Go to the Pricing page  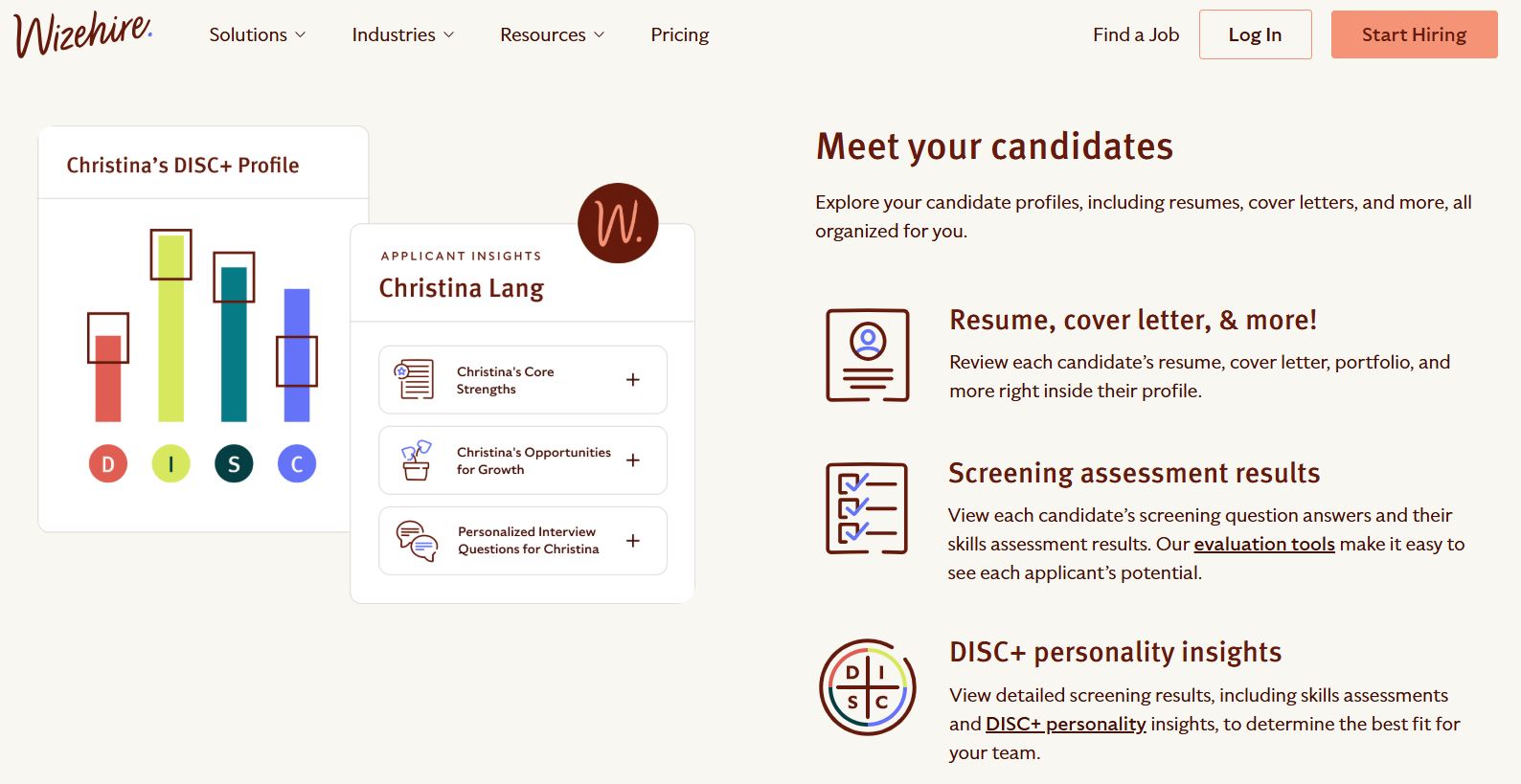click(680, 34)
